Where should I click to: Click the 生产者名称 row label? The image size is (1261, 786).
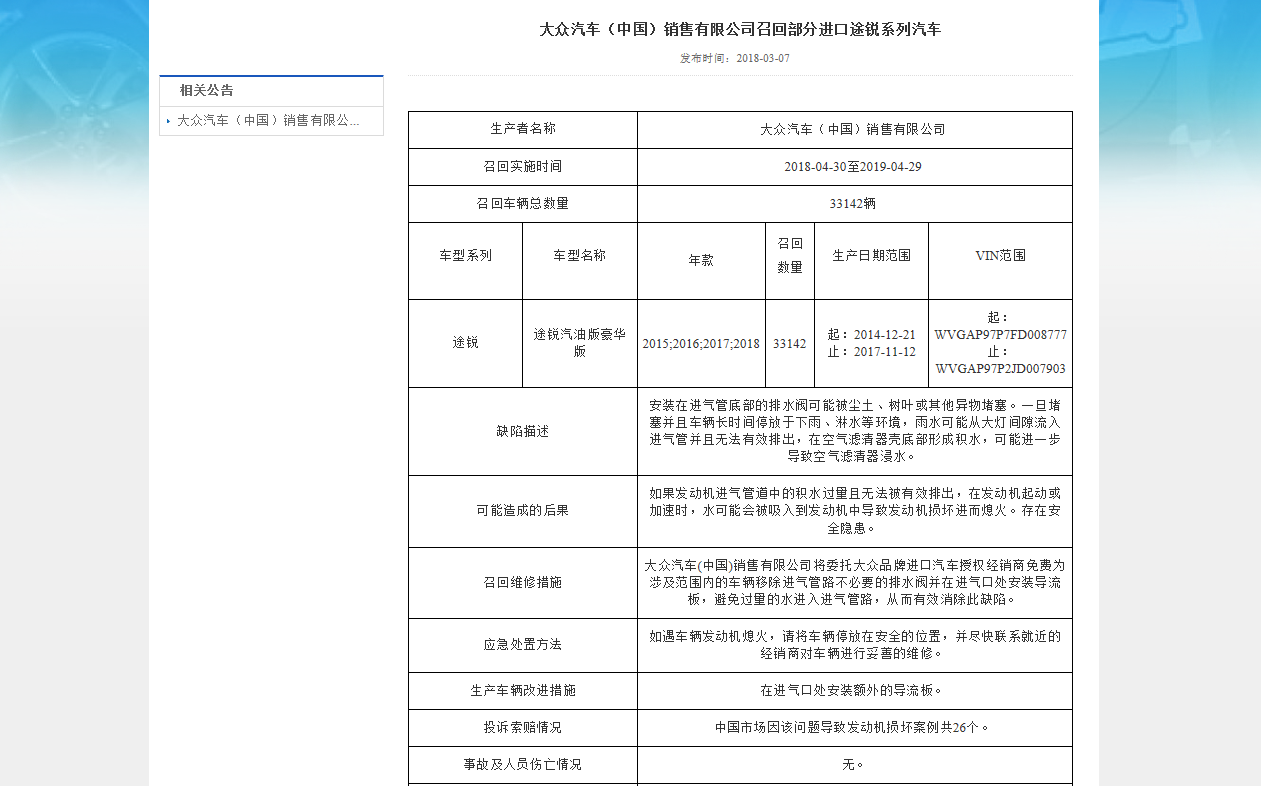coord(523,129)
